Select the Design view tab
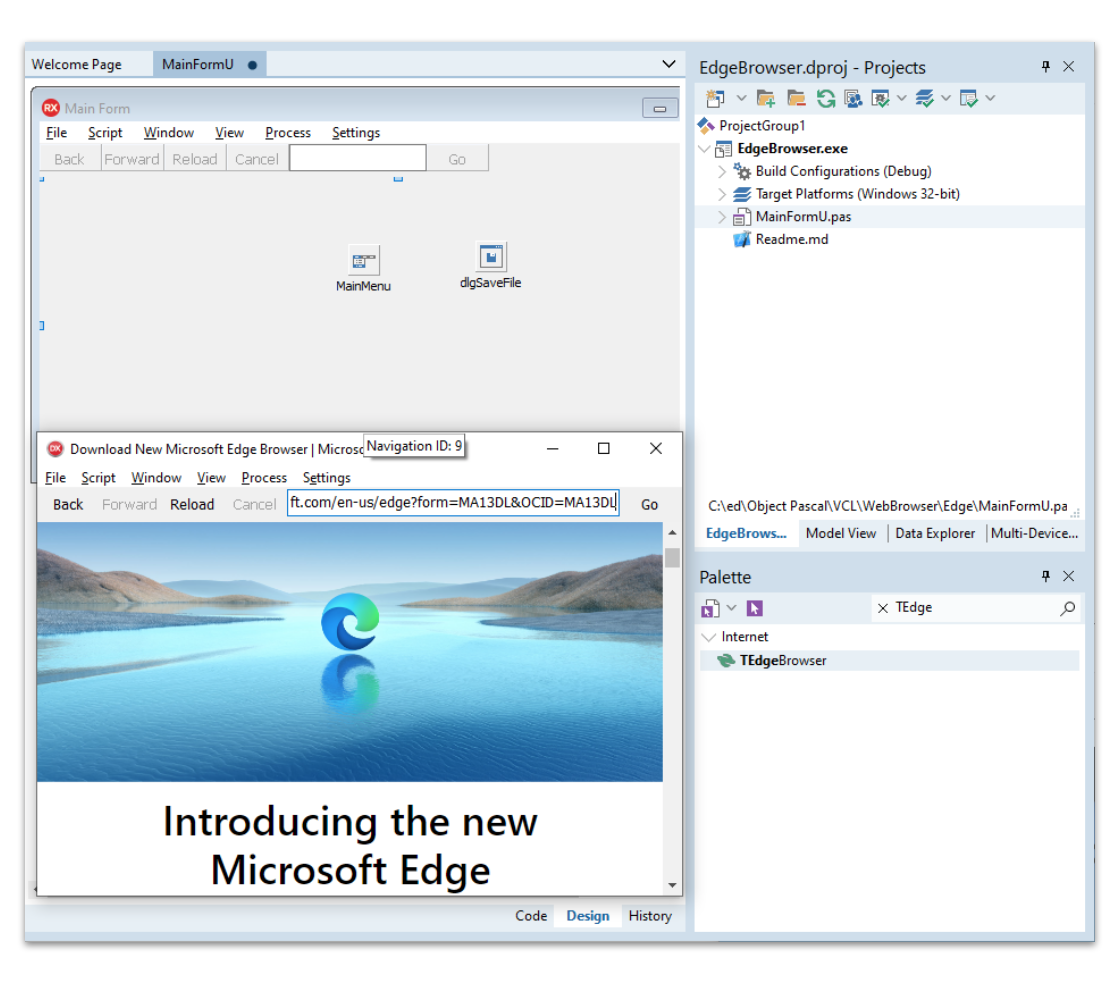The height and width of the screenshot is (988, 1116). (x=588, y=916)
